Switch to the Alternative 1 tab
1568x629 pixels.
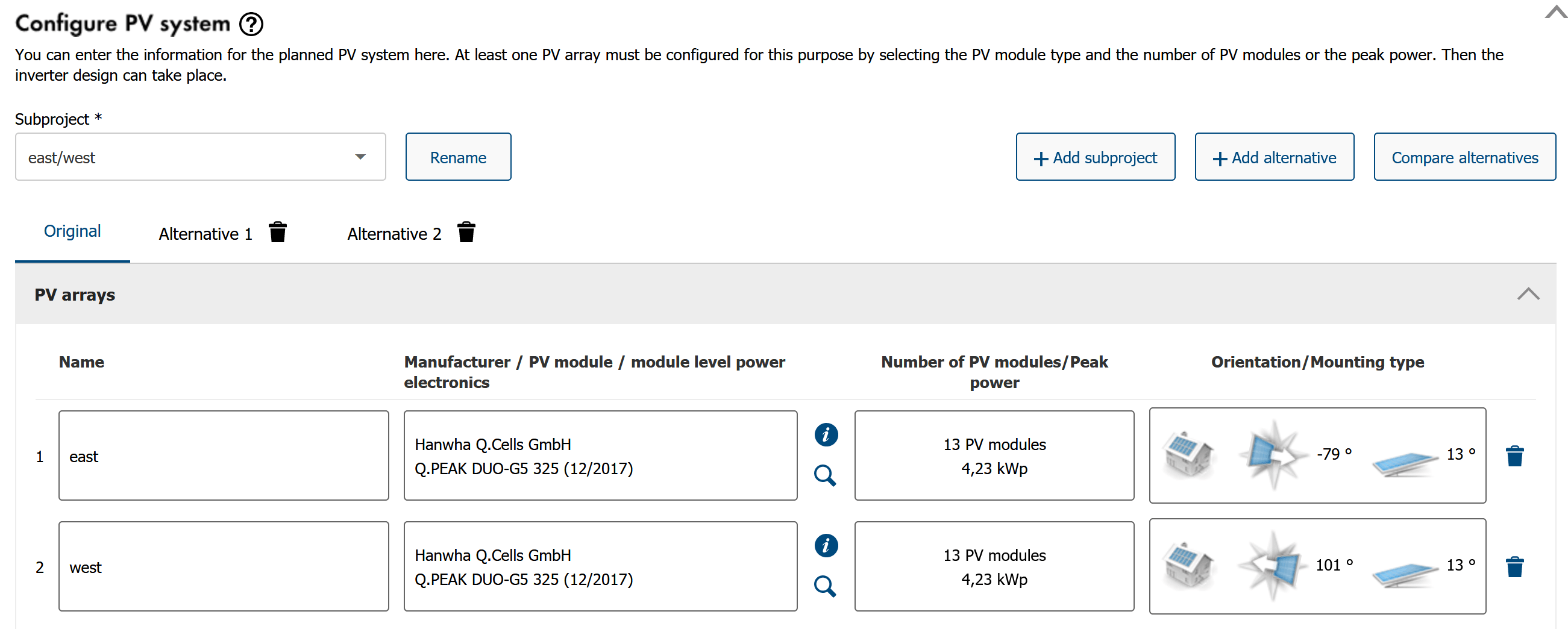coord(205,234)
